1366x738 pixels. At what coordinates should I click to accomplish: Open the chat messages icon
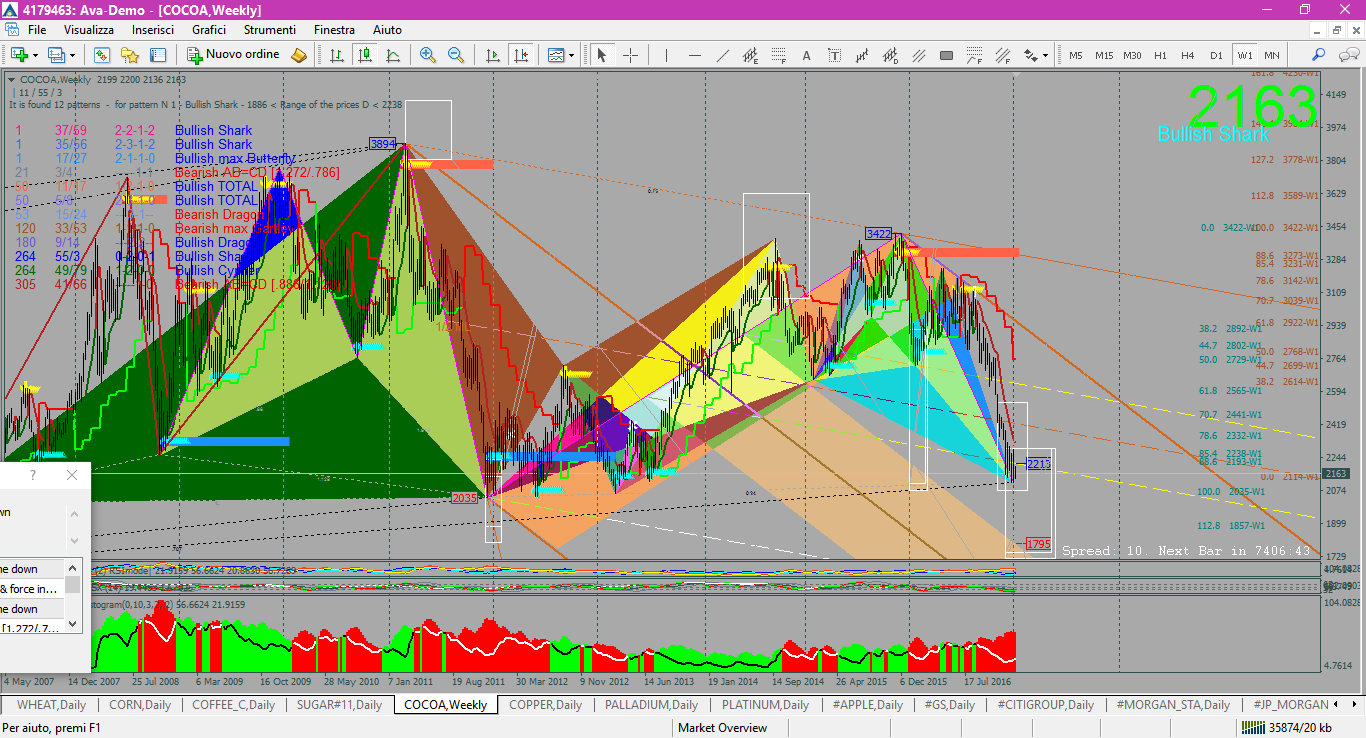pos(1346,55)
